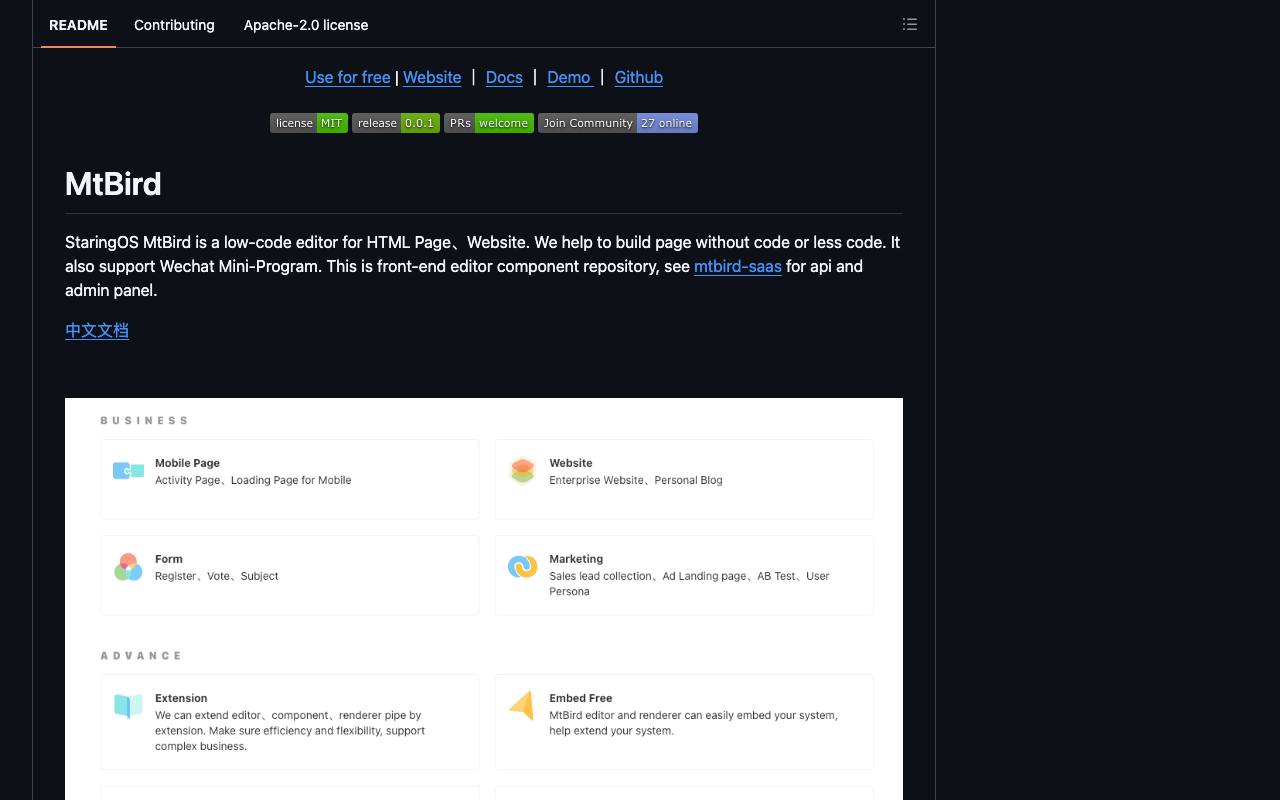Click the Mobile Page icon
Screen dimensions: 1280x800
[x=128, y=470]
